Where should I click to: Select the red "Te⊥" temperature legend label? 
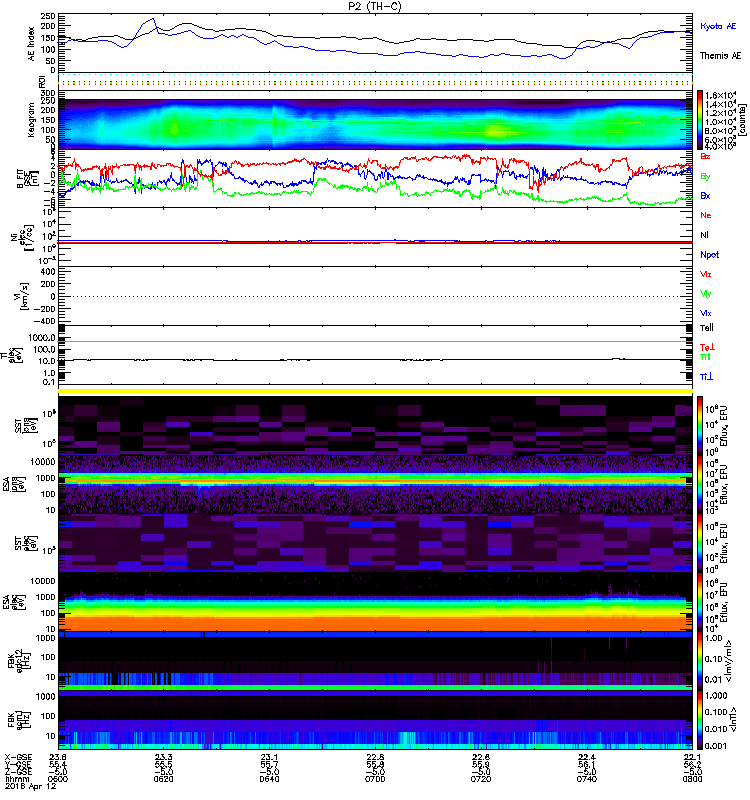point(707,347)
